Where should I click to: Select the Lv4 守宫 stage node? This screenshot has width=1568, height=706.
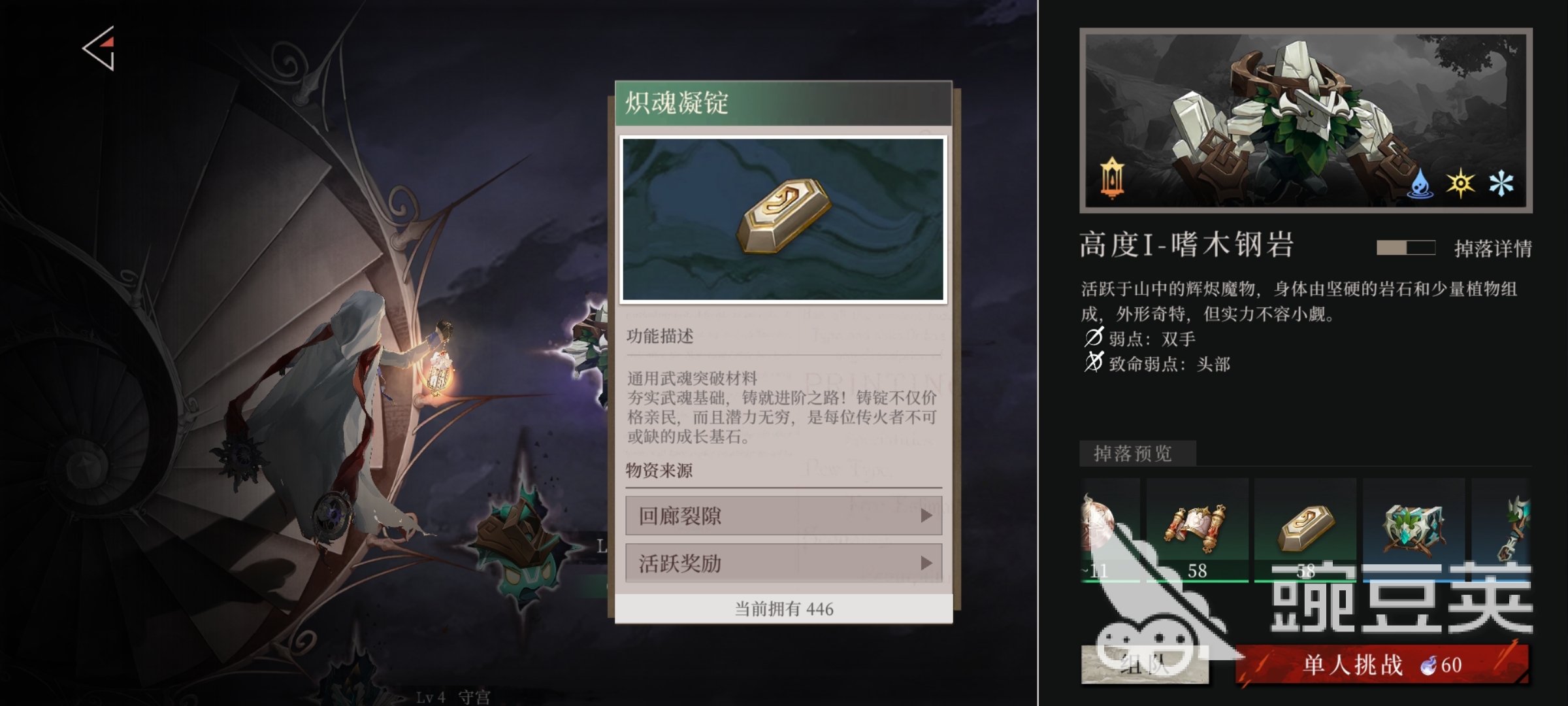[x=453, y=697]
